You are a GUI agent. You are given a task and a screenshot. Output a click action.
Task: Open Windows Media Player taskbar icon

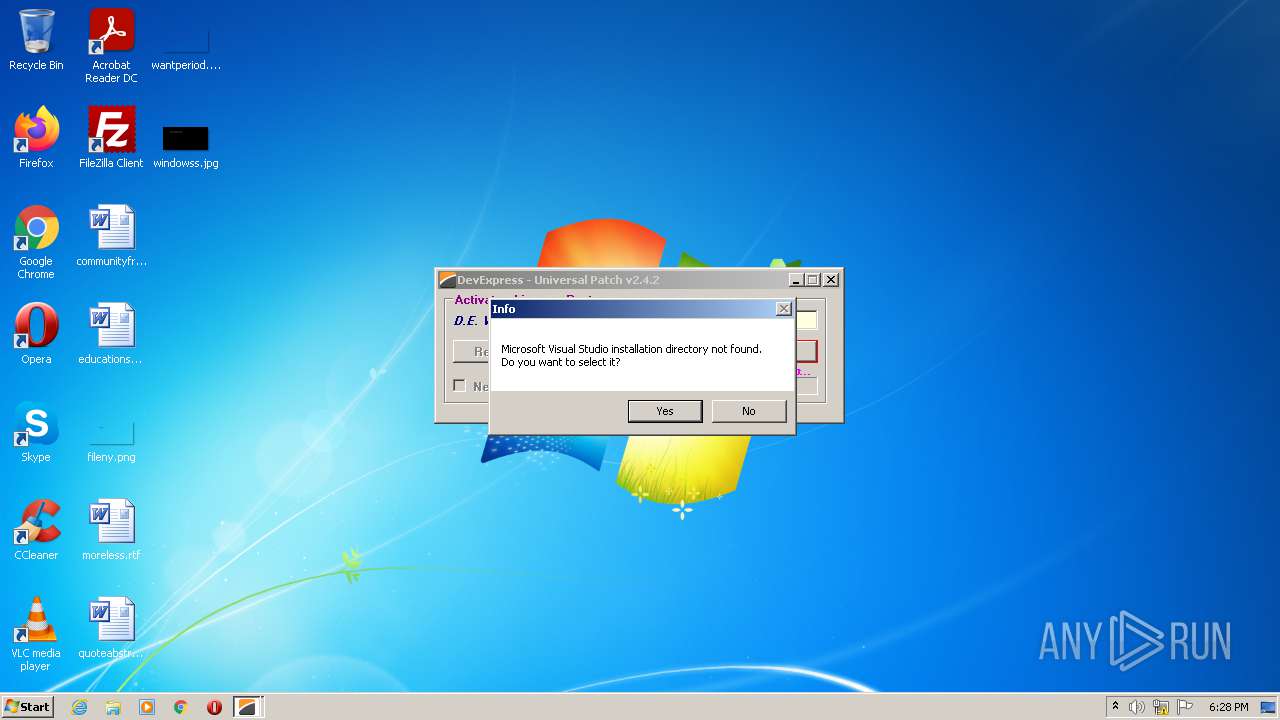click(147, 707)
